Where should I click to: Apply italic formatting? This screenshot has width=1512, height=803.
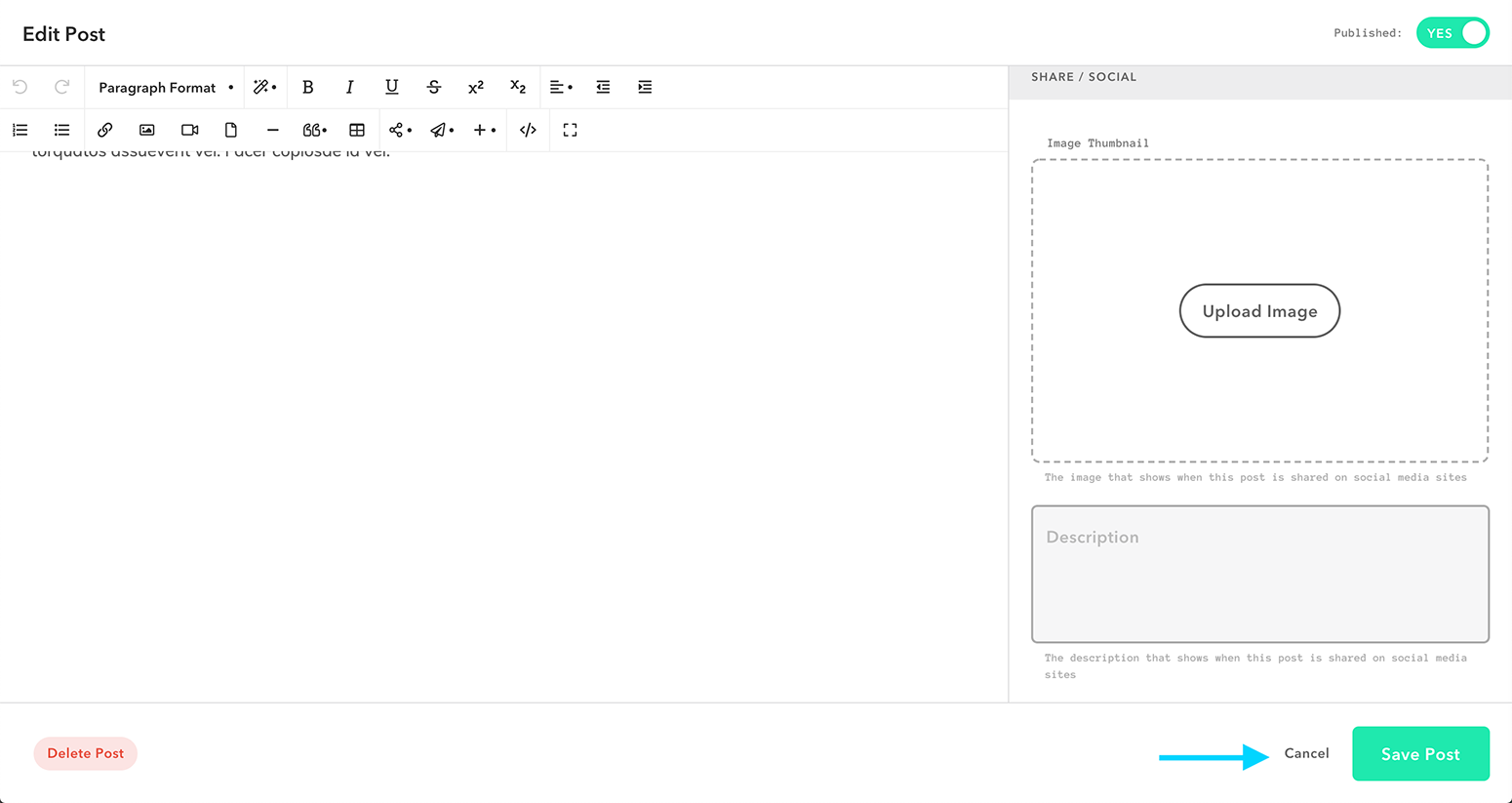[349, 87]
